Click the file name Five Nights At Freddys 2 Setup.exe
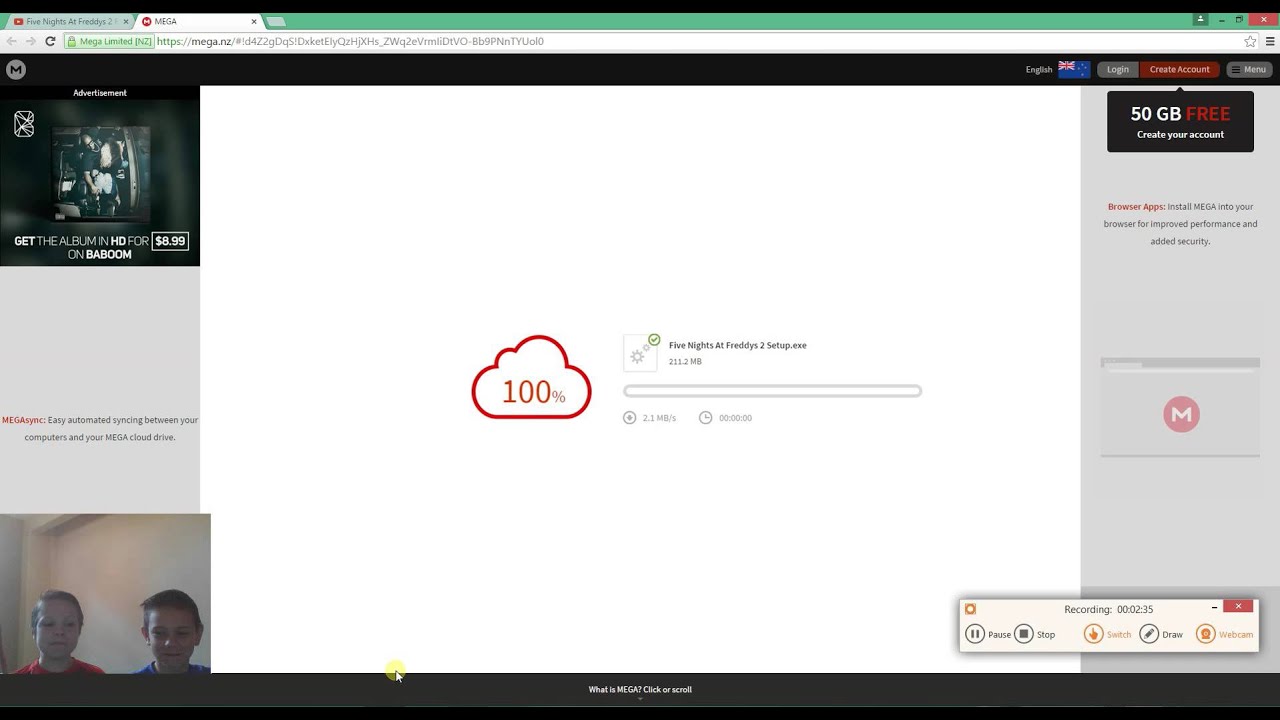This screenshot has width=1280, height=720. point(738,345)
